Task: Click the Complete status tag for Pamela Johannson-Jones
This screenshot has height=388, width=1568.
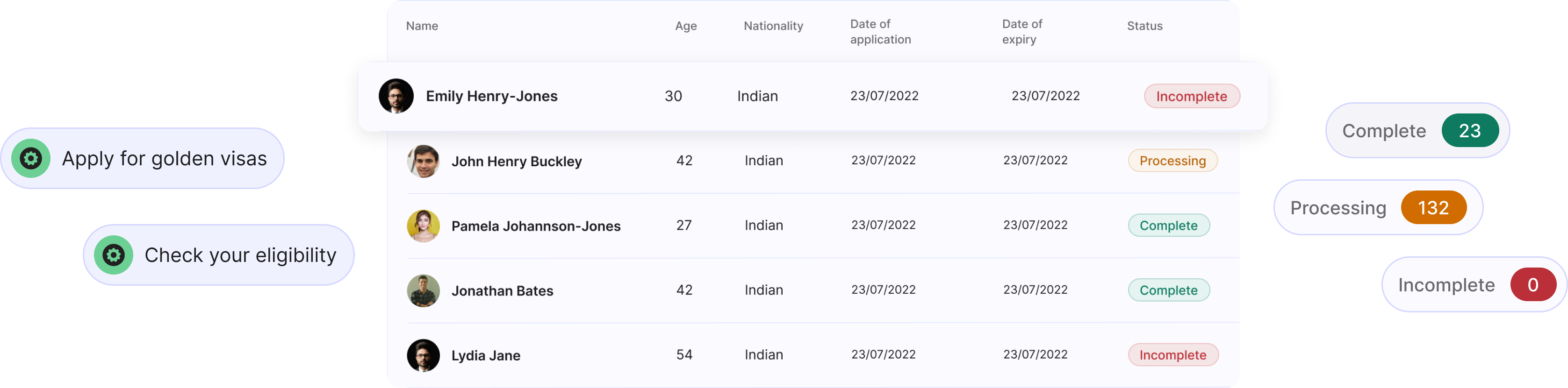Action: click(x=1168, y=226)
